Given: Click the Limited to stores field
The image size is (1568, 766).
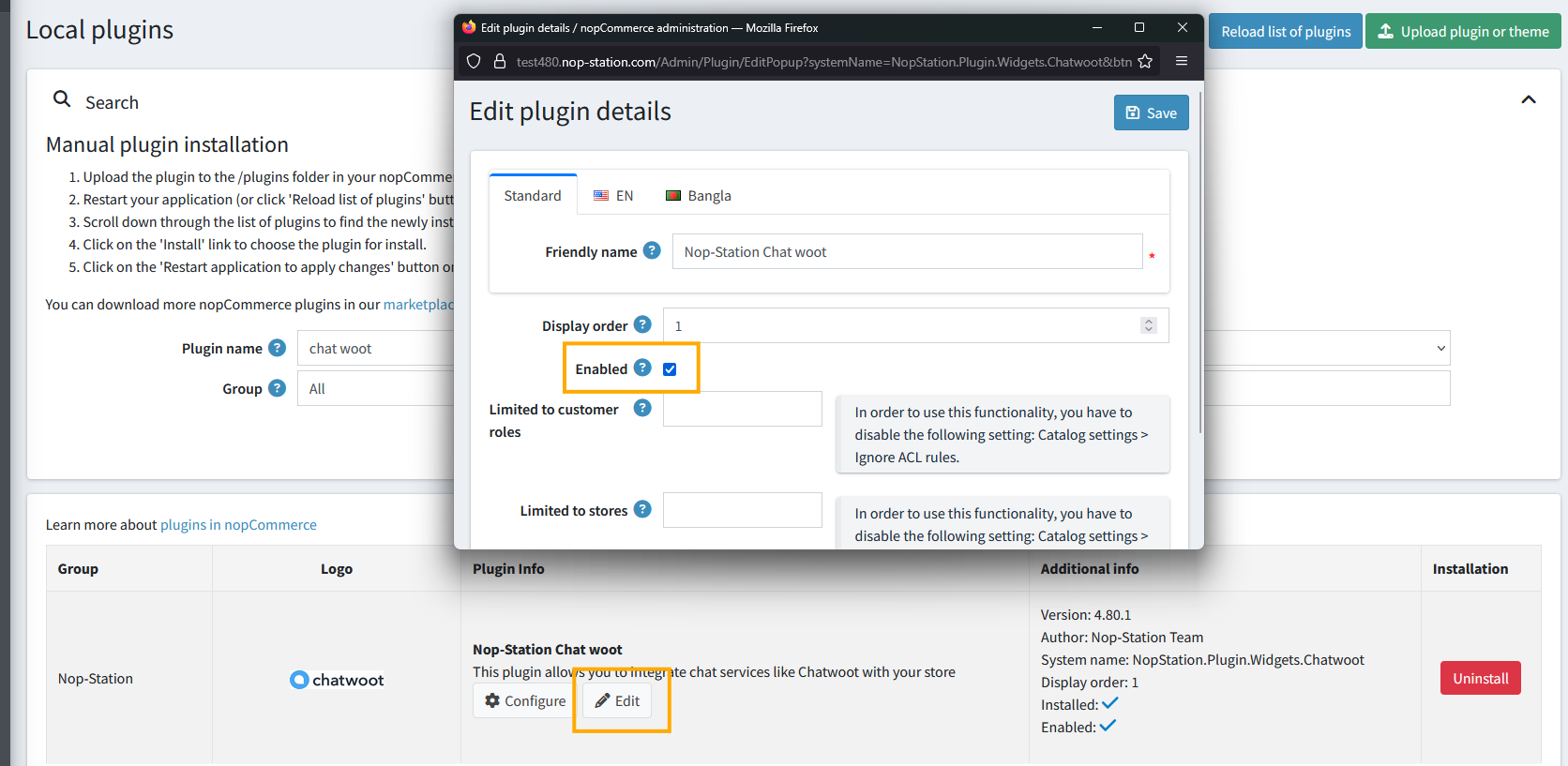Looking at the screenshot, I should [743, 510].
